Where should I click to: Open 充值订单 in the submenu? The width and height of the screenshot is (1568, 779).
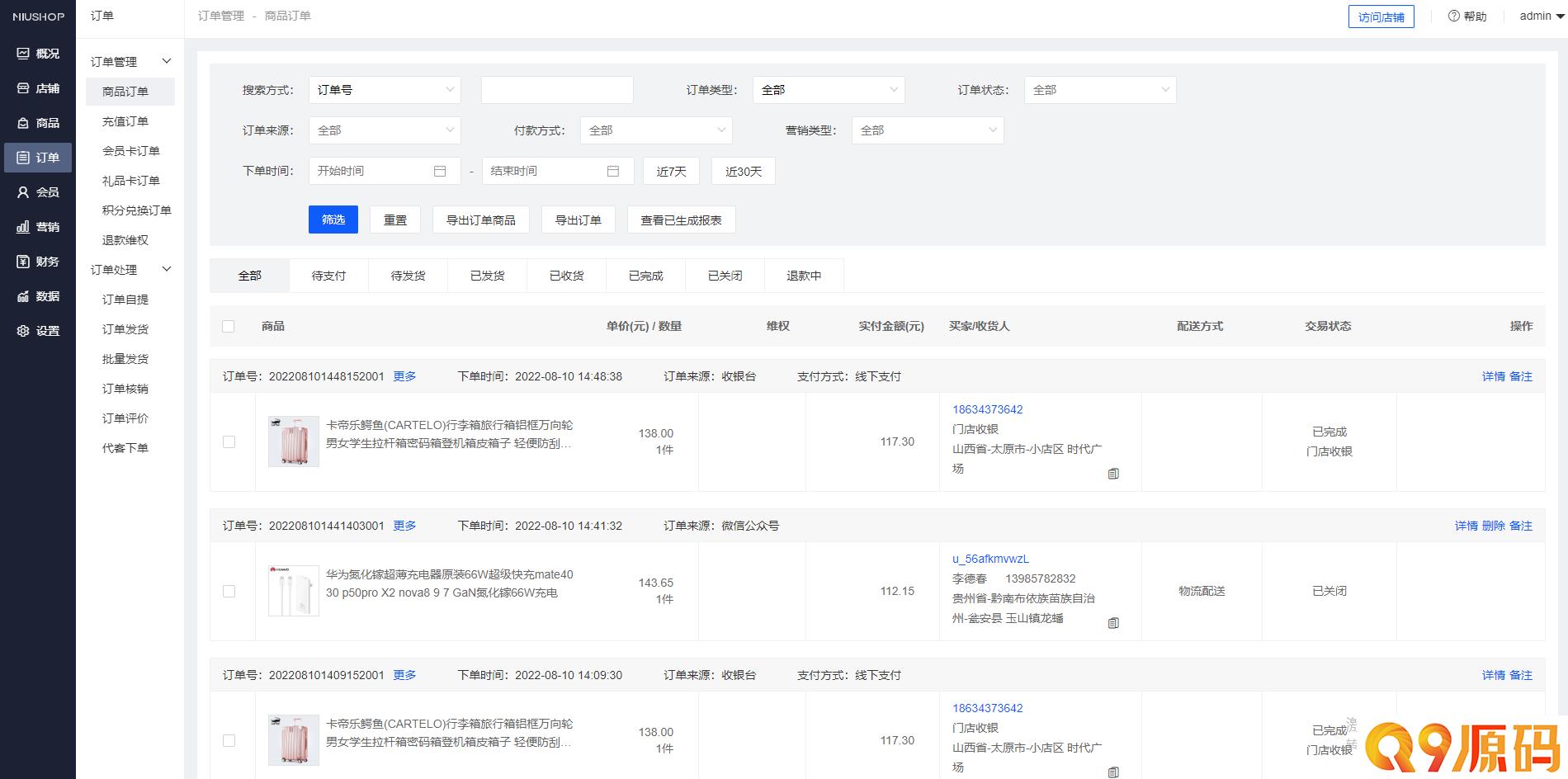pyautogui.click(x=125, y=121)
